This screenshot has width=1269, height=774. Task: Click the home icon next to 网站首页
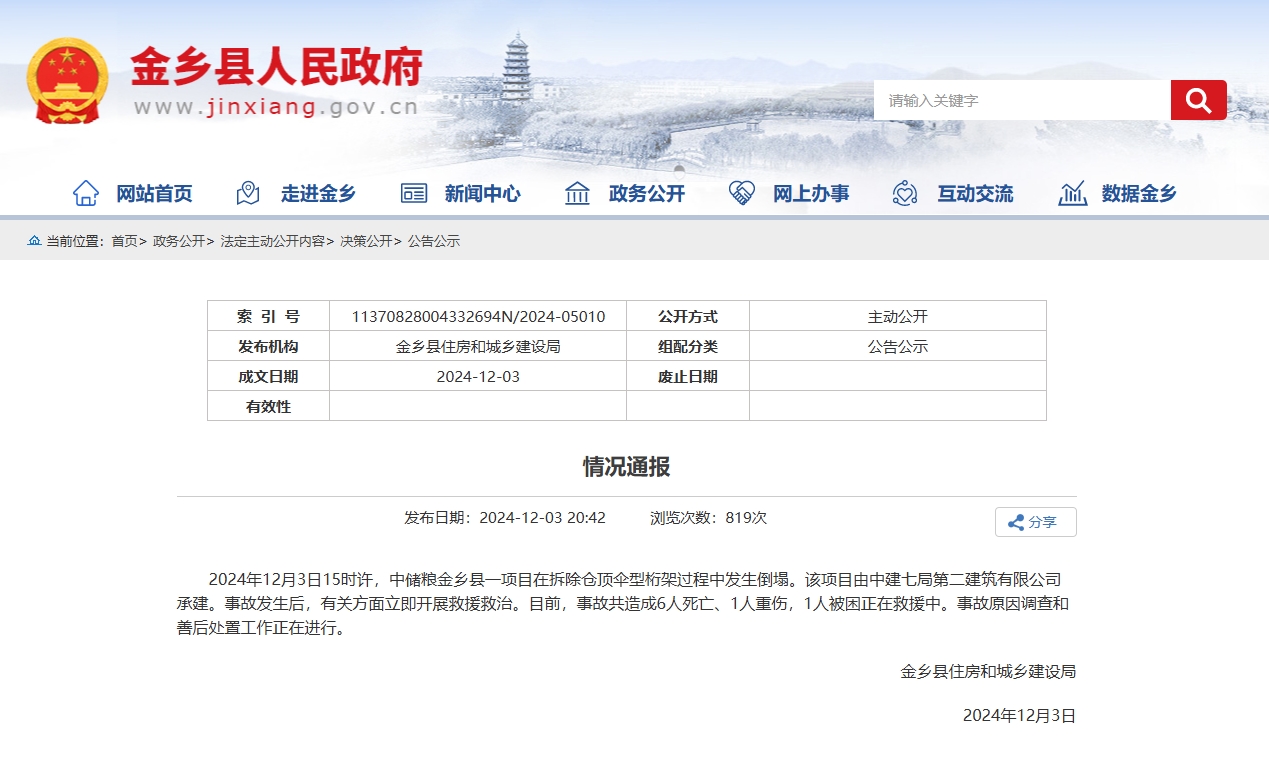(88, 193)
